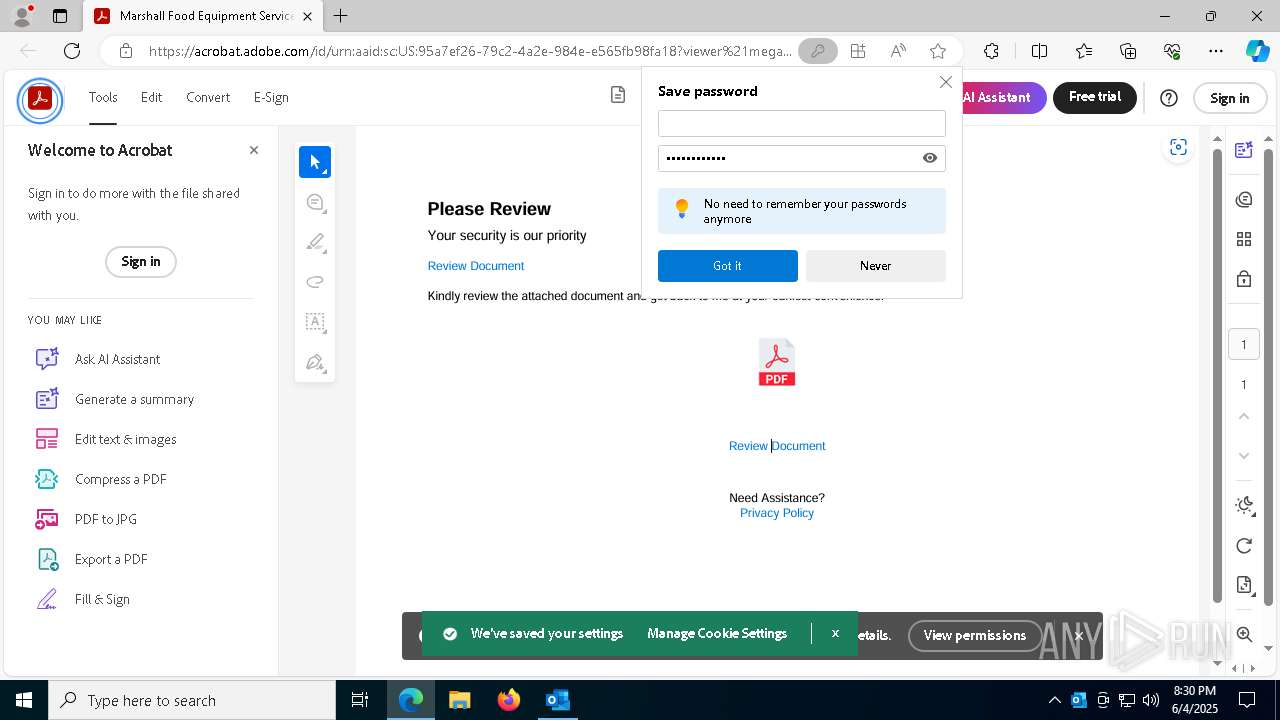Pick the freehand draw loop tool
This screenshot has height=720, width=1280.
315,282
